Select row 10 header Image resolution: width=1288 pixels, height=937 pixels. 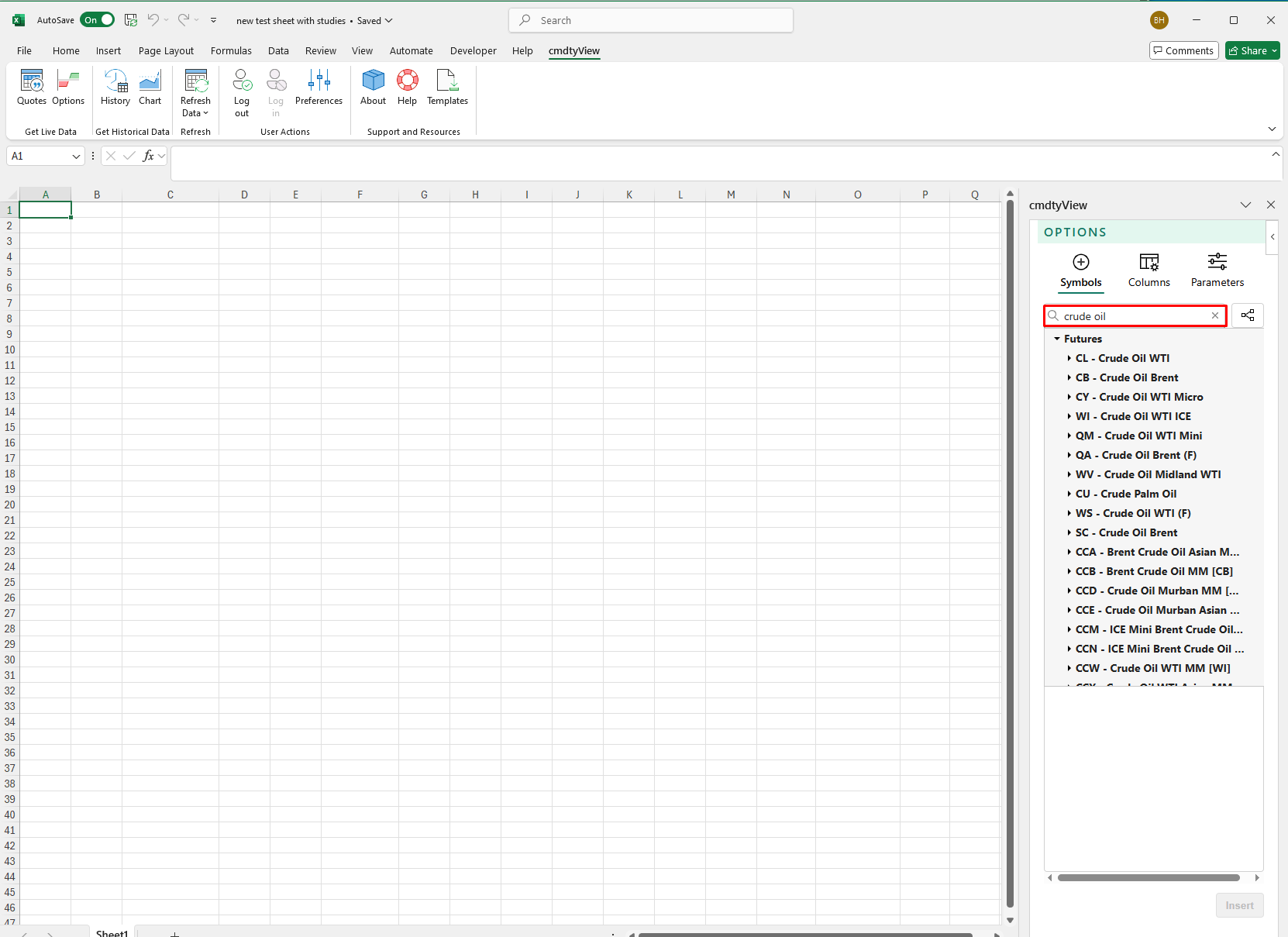tap(9, 350)
